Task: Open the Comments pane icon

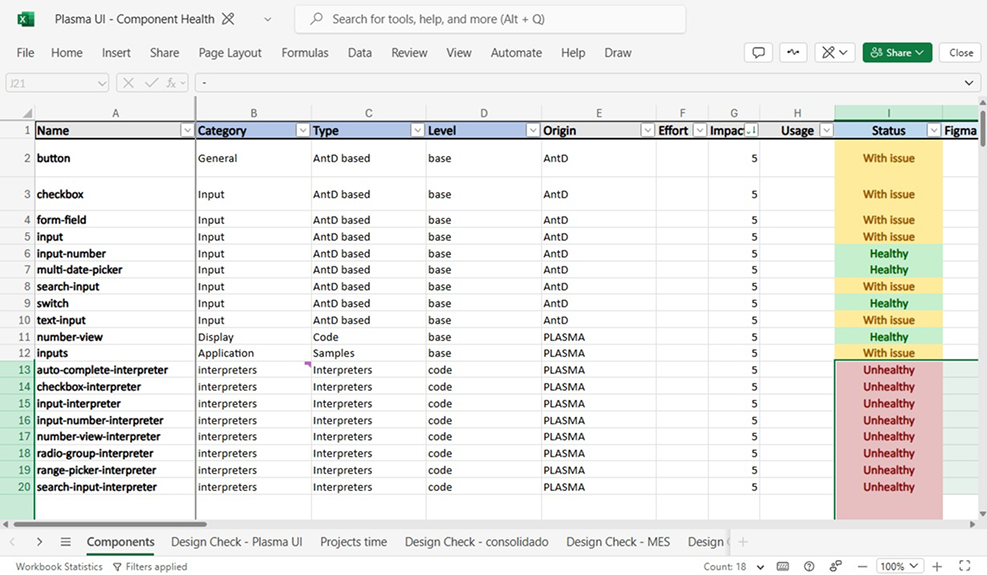Action: point(758,53)
